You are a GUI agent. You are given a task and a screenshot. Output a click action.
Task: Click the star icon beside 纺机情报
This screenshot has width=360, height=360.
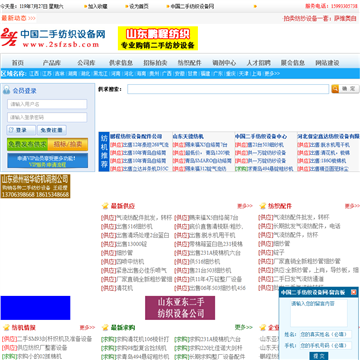(x=6, y=327)
